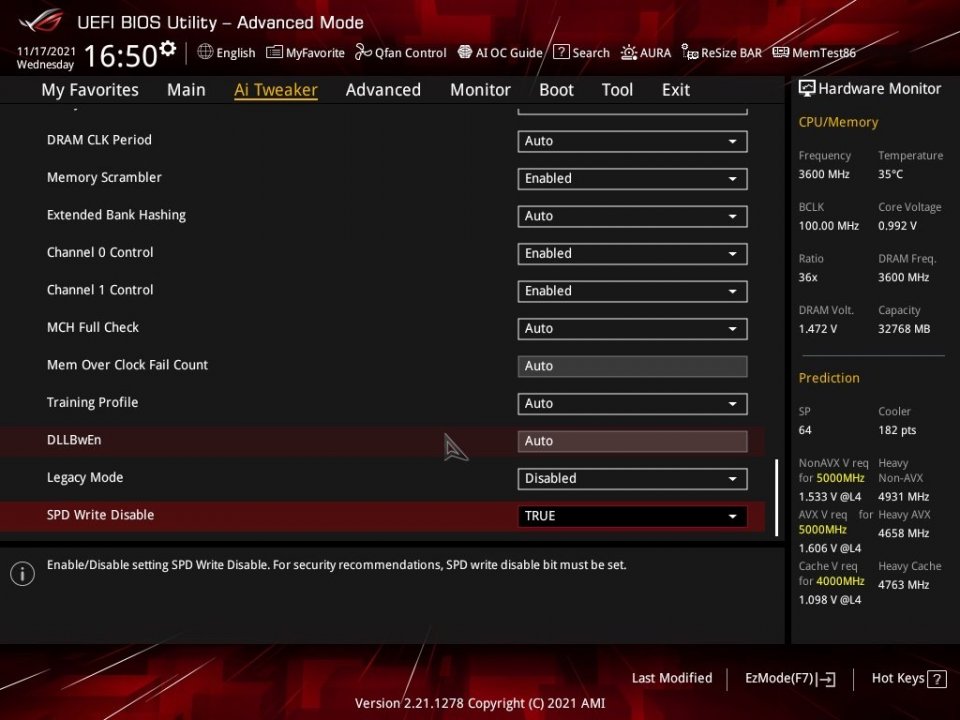Launch AI OC Guide icon

465,52
